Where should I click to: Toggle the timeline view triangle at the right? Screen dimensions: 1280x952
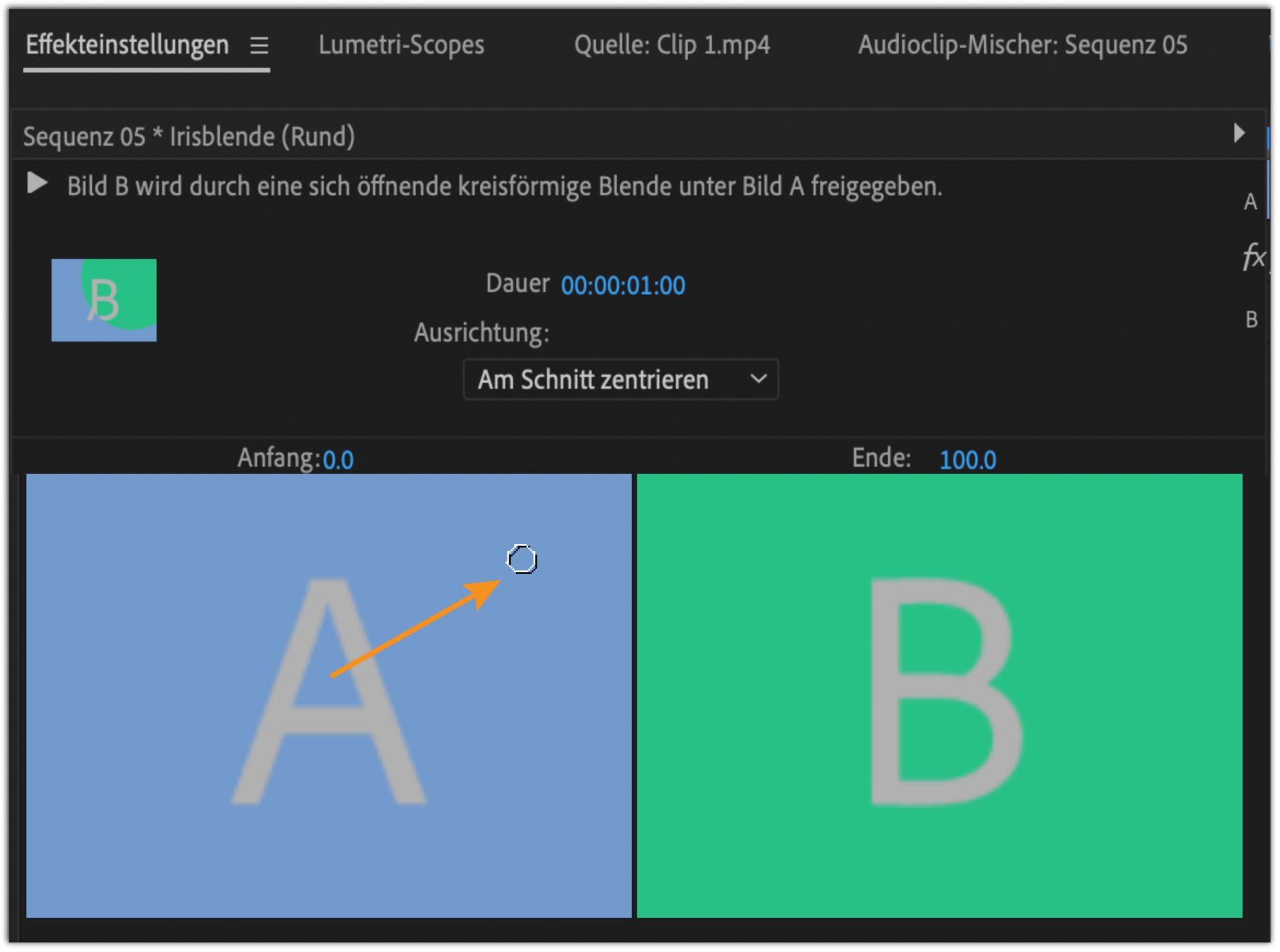[1239, 133]
